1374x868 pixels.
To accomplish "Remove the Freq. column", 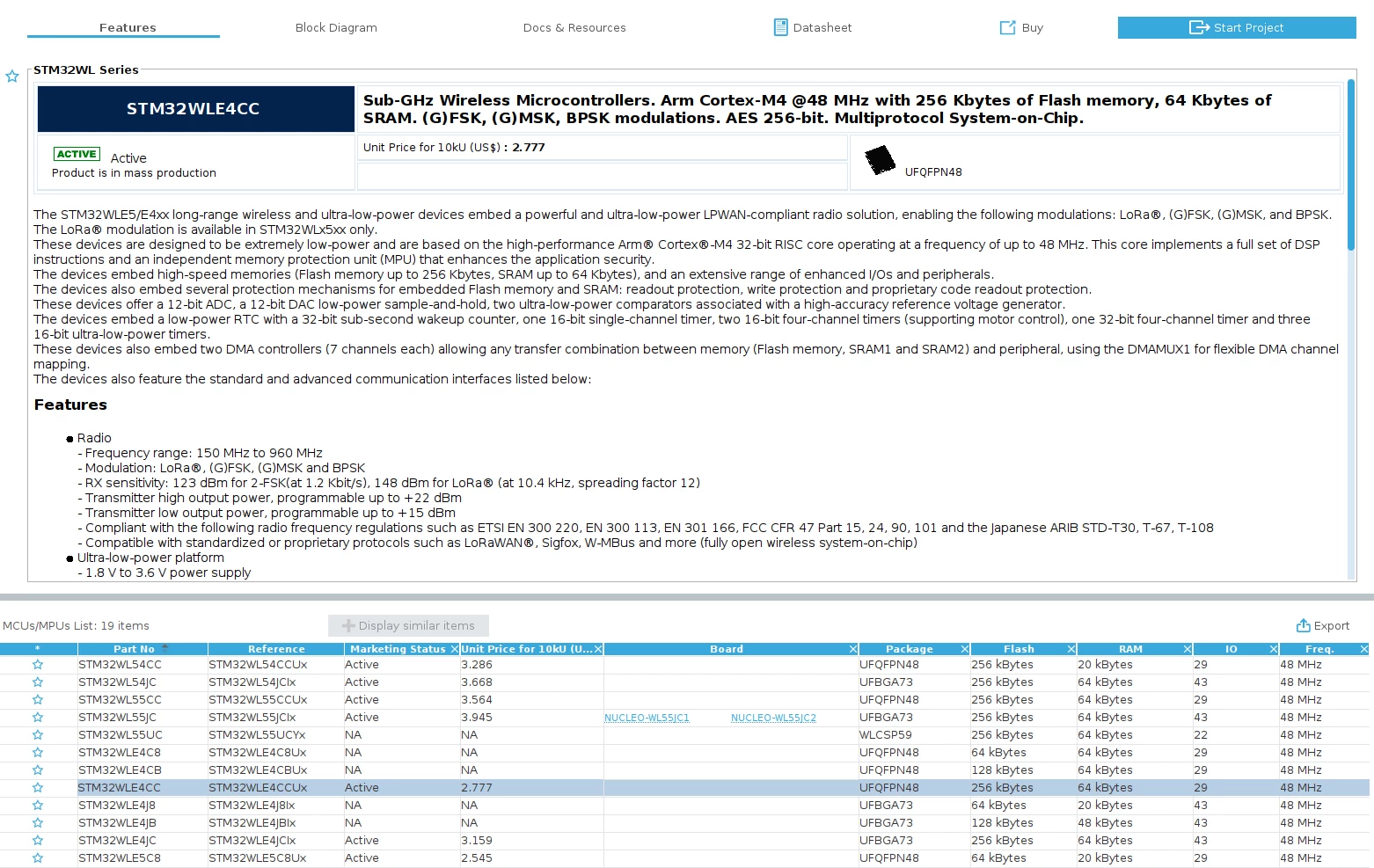I will 1364,649.
